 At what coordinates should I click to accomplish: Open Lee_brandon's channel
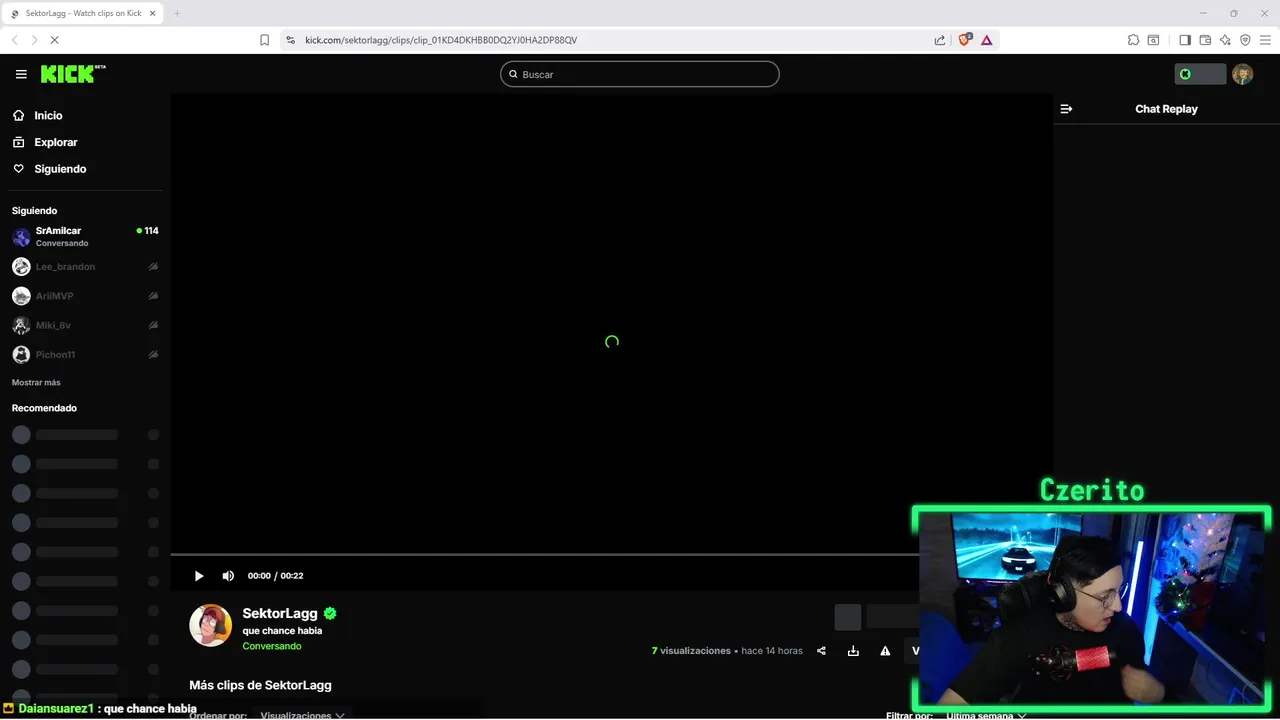point(85,267)
